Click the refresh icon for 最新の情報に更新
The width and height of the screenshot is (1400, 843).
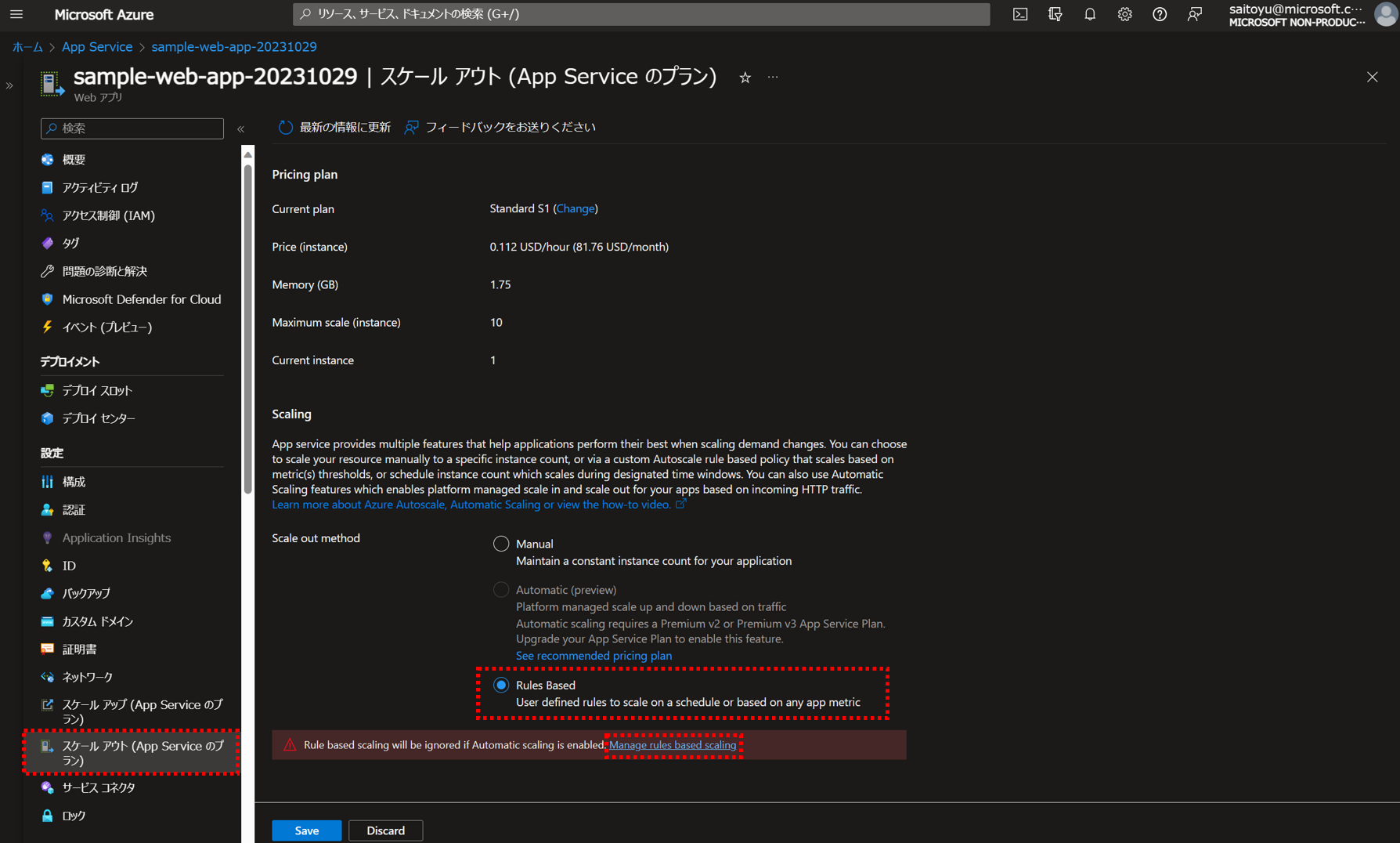(x=286, y=127)
